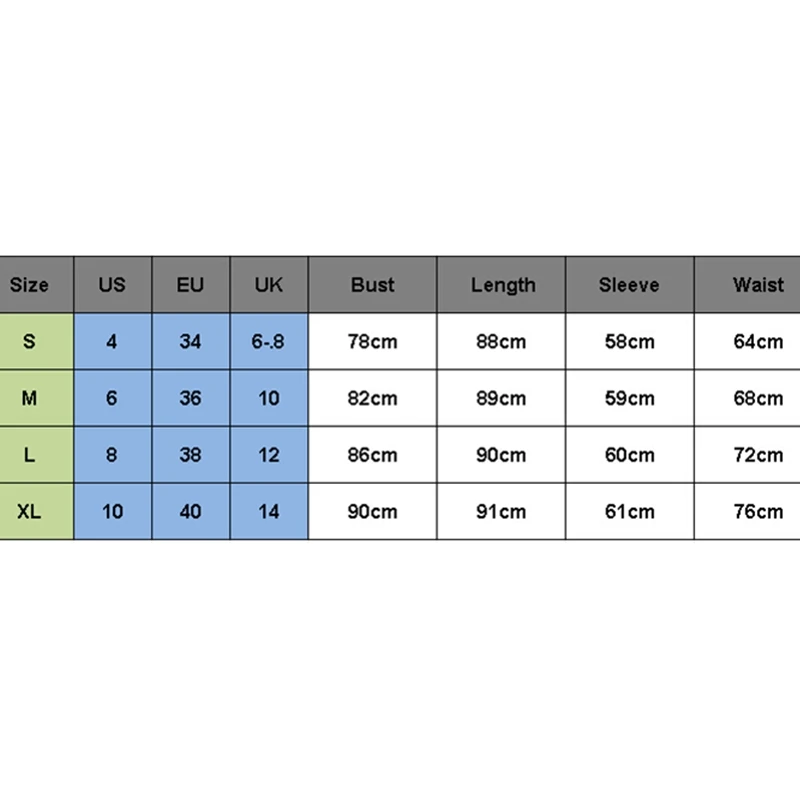Screen dimensions: 800x800
Task: Click the XL size row label
Action: [30, 511]
